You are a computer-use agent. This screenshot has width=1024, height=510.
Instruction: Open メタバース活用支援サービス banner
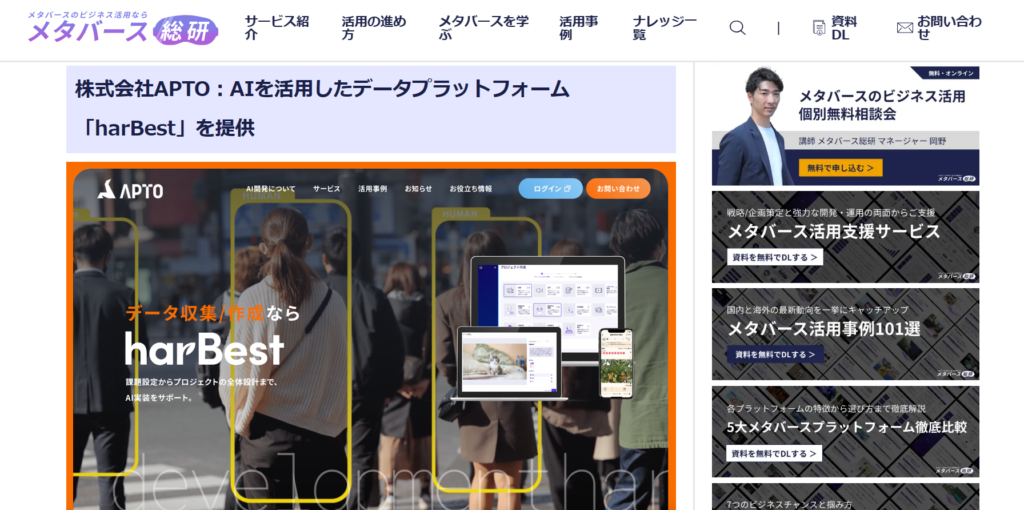pos(846,236)
